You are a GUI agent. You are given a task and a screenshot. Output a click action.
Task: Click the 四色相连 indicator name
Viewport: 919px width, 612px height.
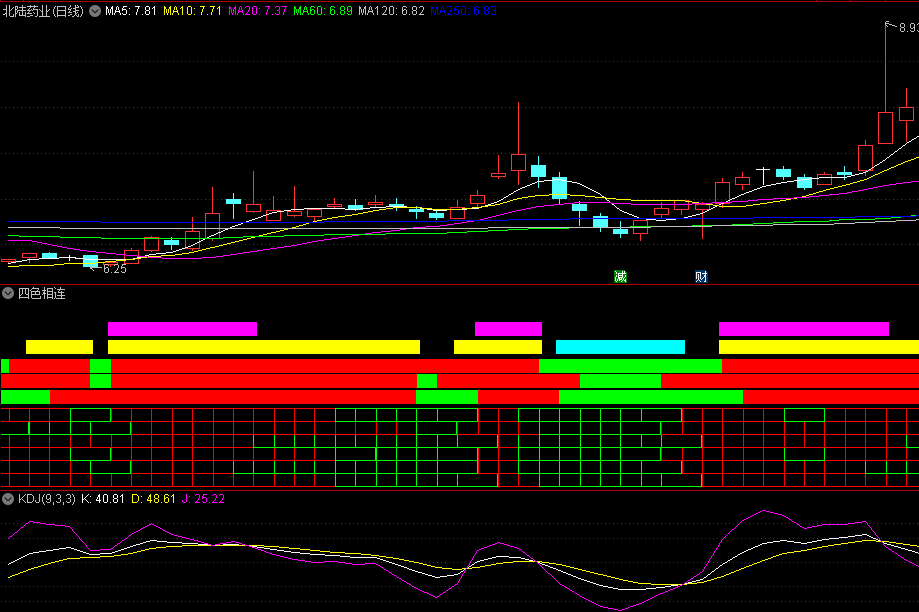(42, 293)
